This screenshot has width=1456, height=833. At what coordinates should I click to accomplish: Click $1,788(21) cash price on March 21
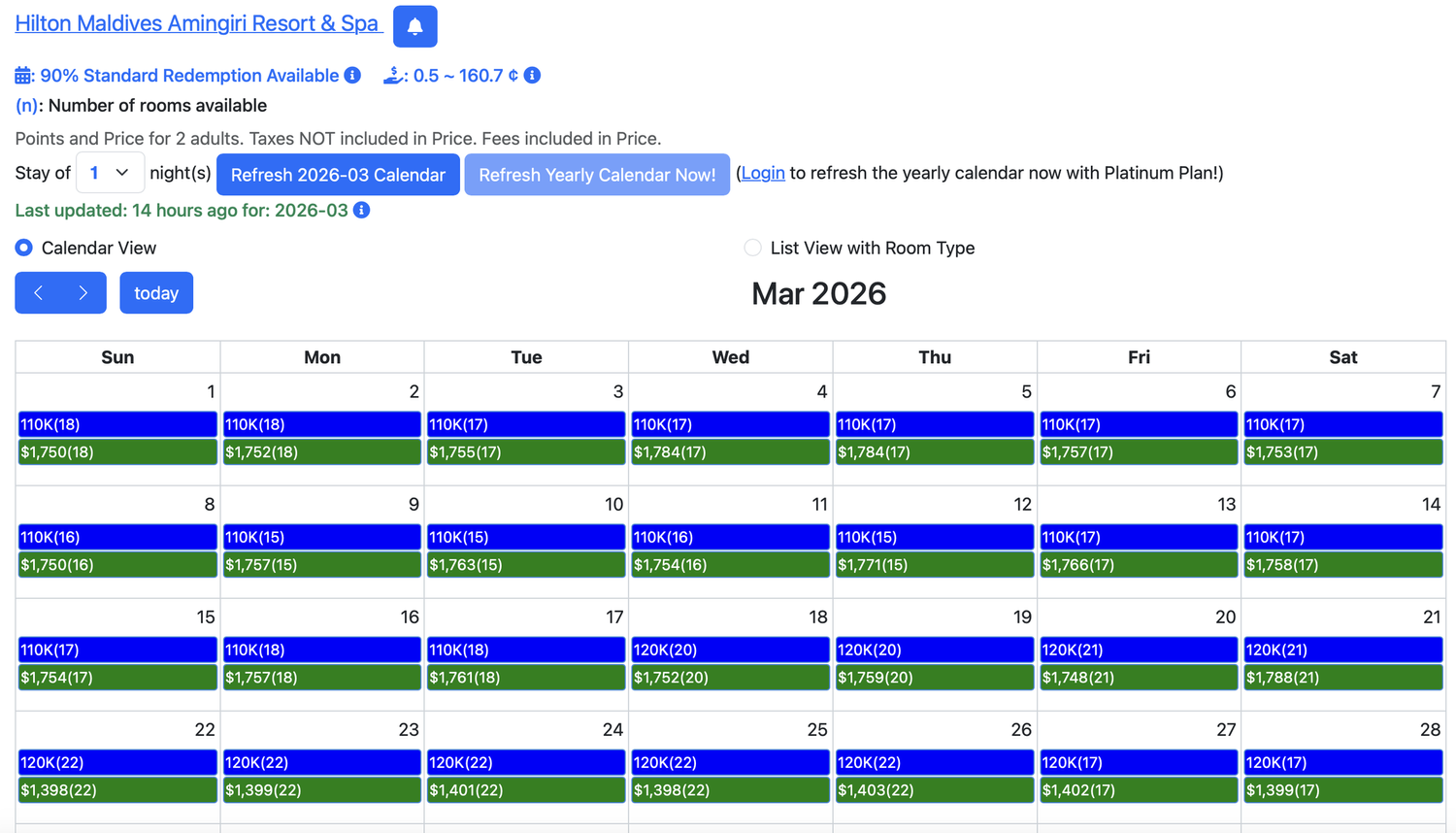(x=1342, y=678)
